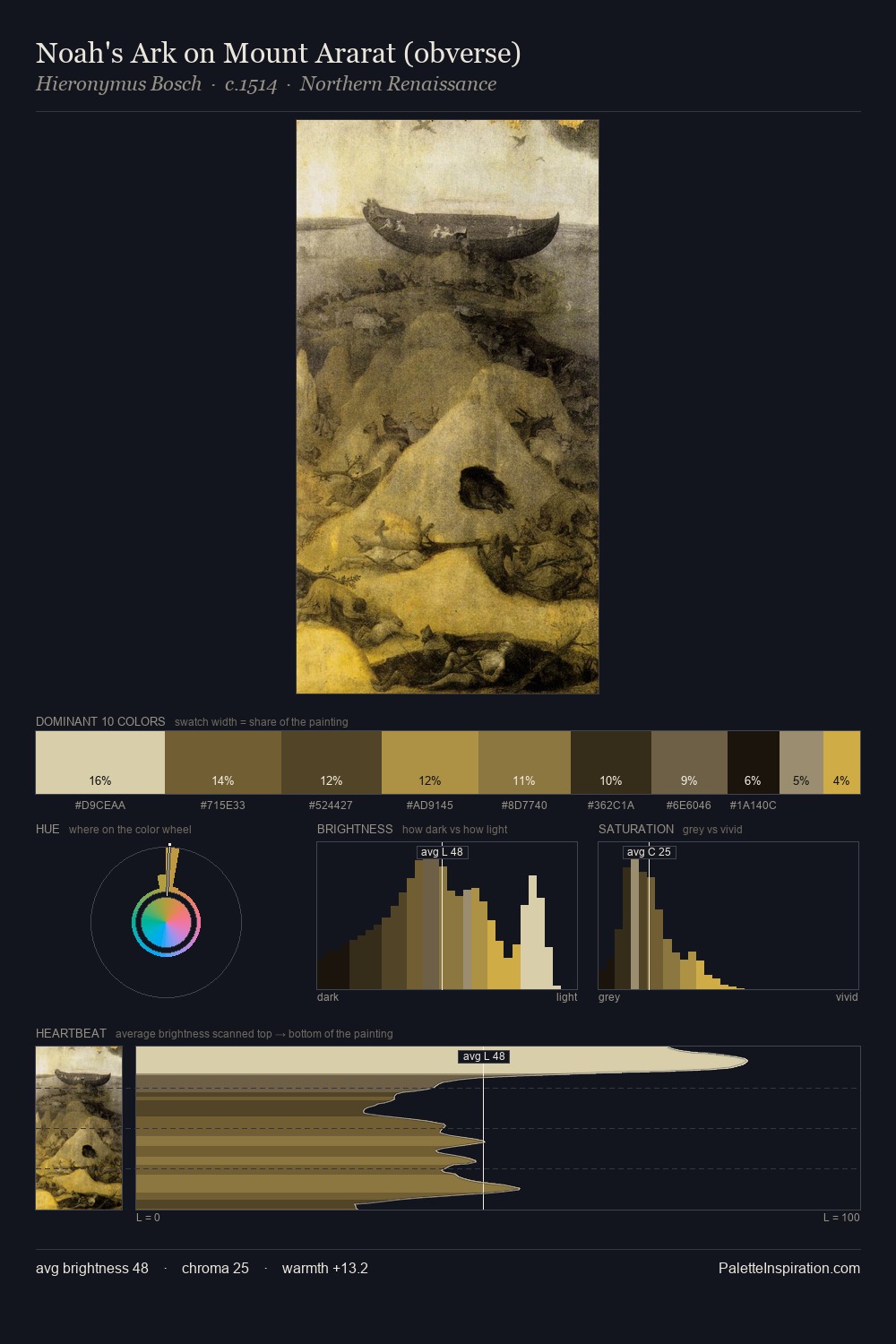This screenshot has width=896, height=1344.
Task: Click the 'avg C 25' saturation label
Action: (649, 852)
